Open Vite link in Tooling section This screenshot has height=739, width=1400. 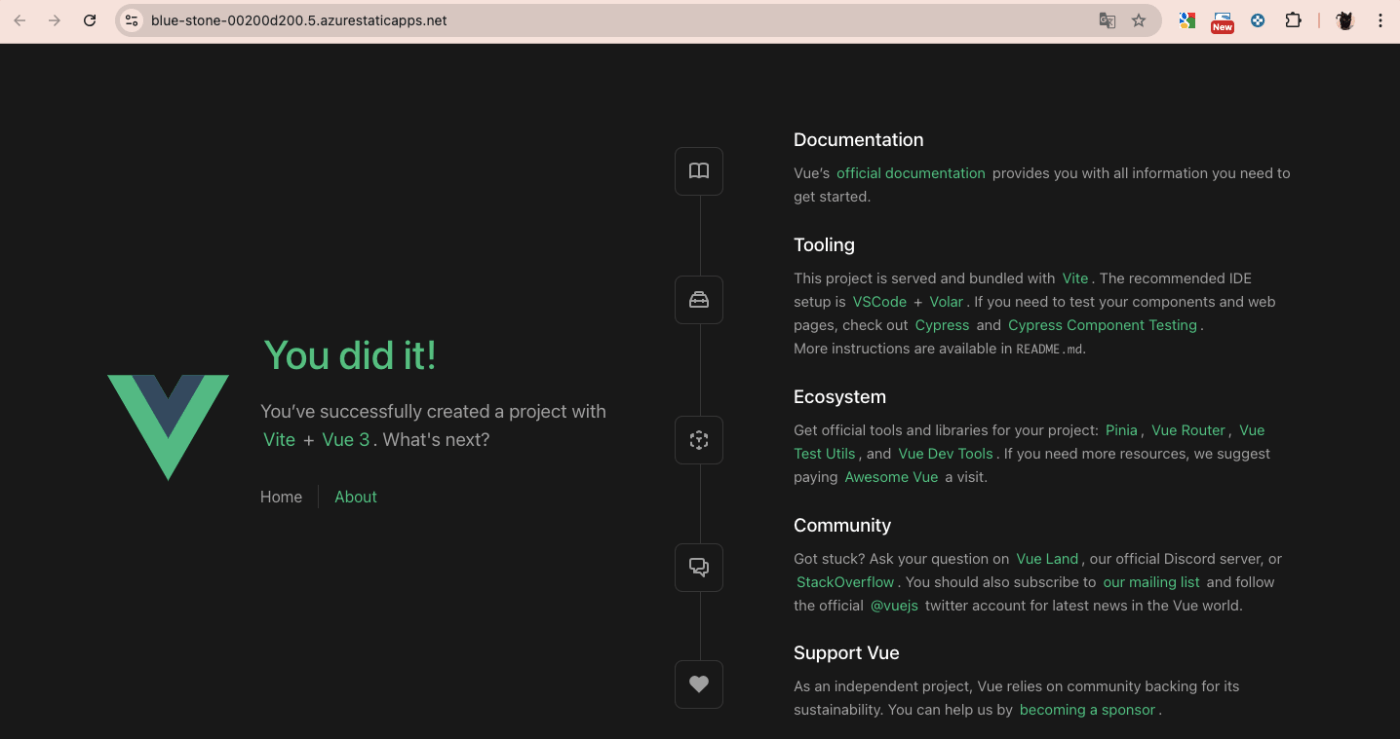(1075, 278)
